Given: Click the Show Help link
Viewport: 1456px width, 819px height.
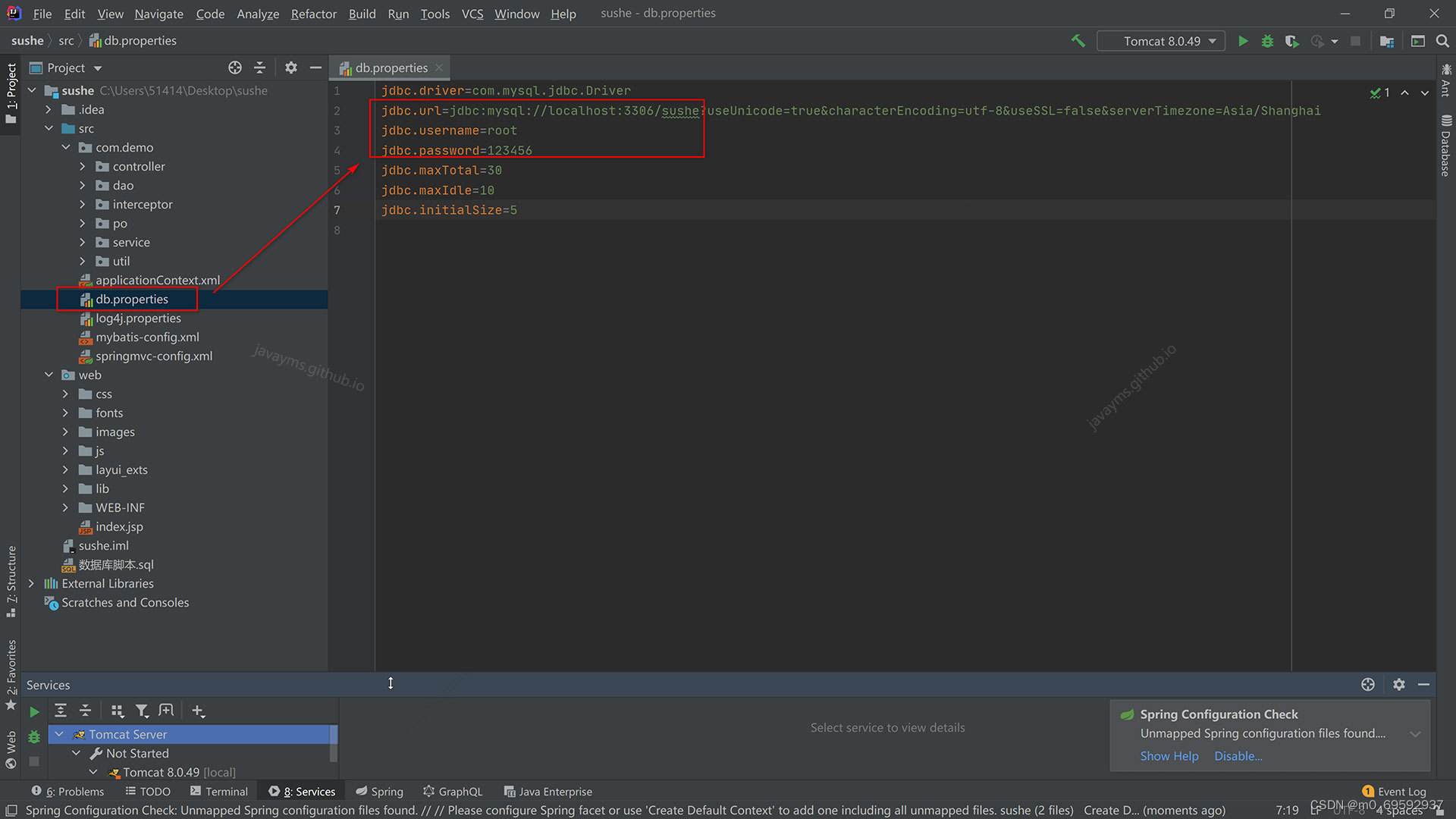Looking at the screenshot, I should click(1169, 756).
